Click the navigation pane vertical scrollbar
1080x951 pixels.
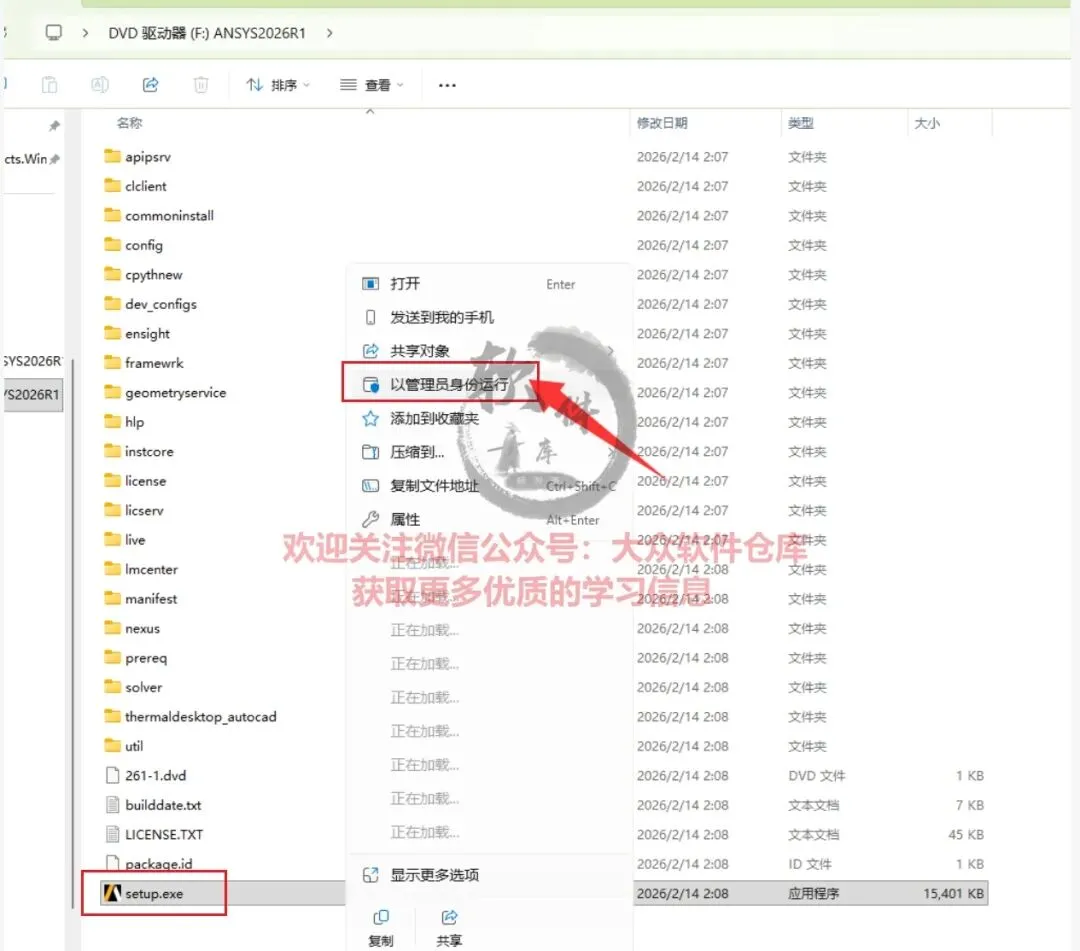tap(73, 634)
